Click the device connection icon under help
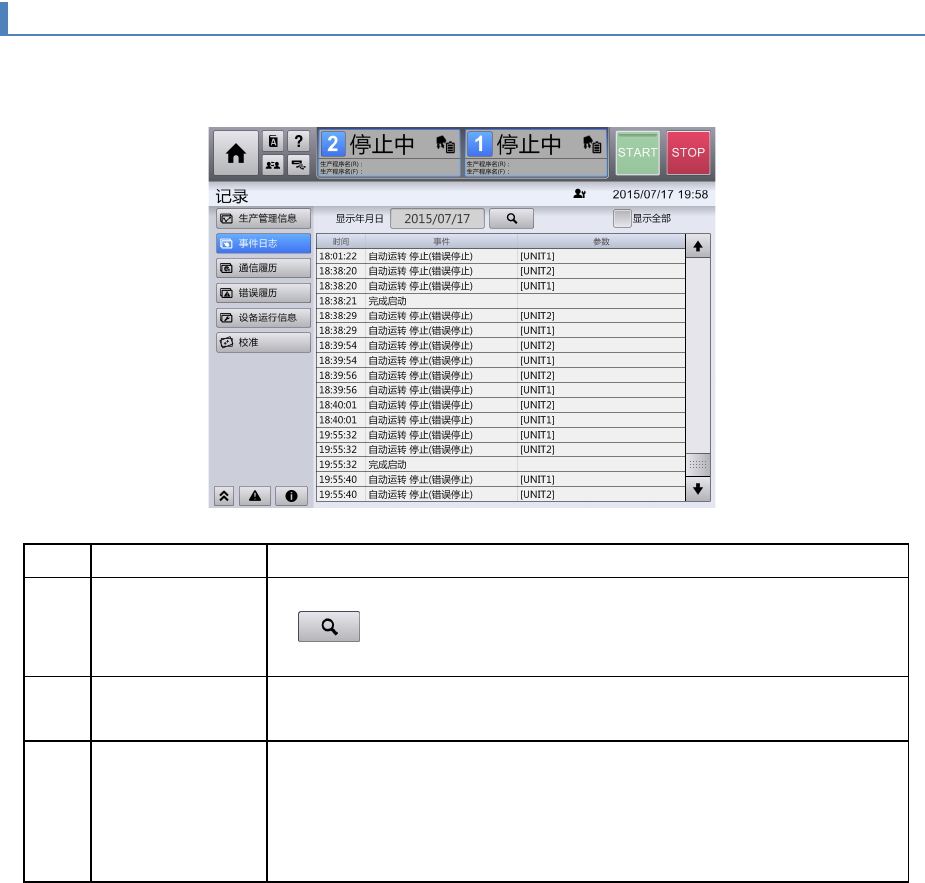This screenshot has width=925, height=883. pos(299,165)
